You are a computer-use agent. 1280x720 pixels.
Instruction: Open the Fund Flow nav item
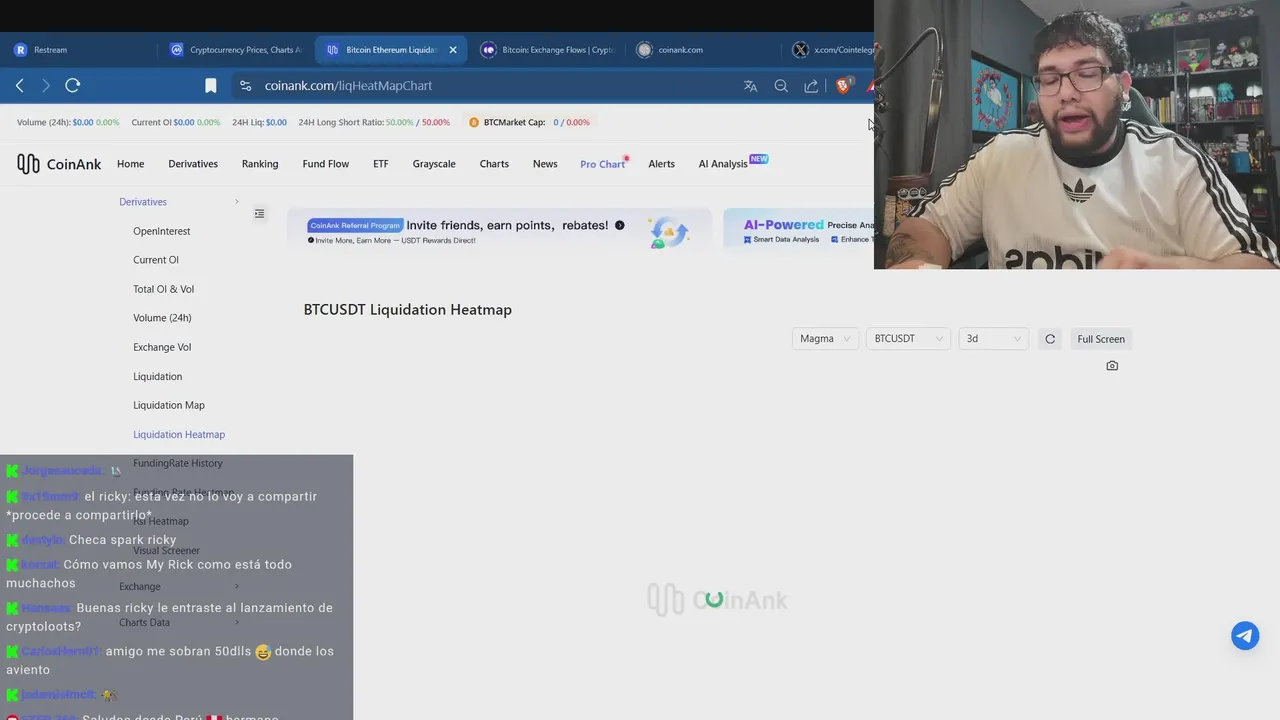coord(326,164)
